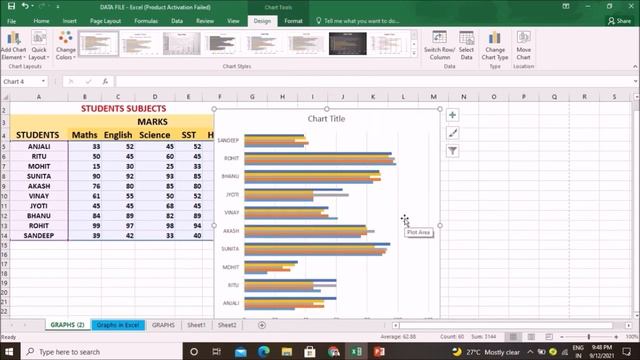The height and width of the screenshot is (360, 640).
Task: Open the File menu
Action: pyautogui.click(x=11, y=21)
